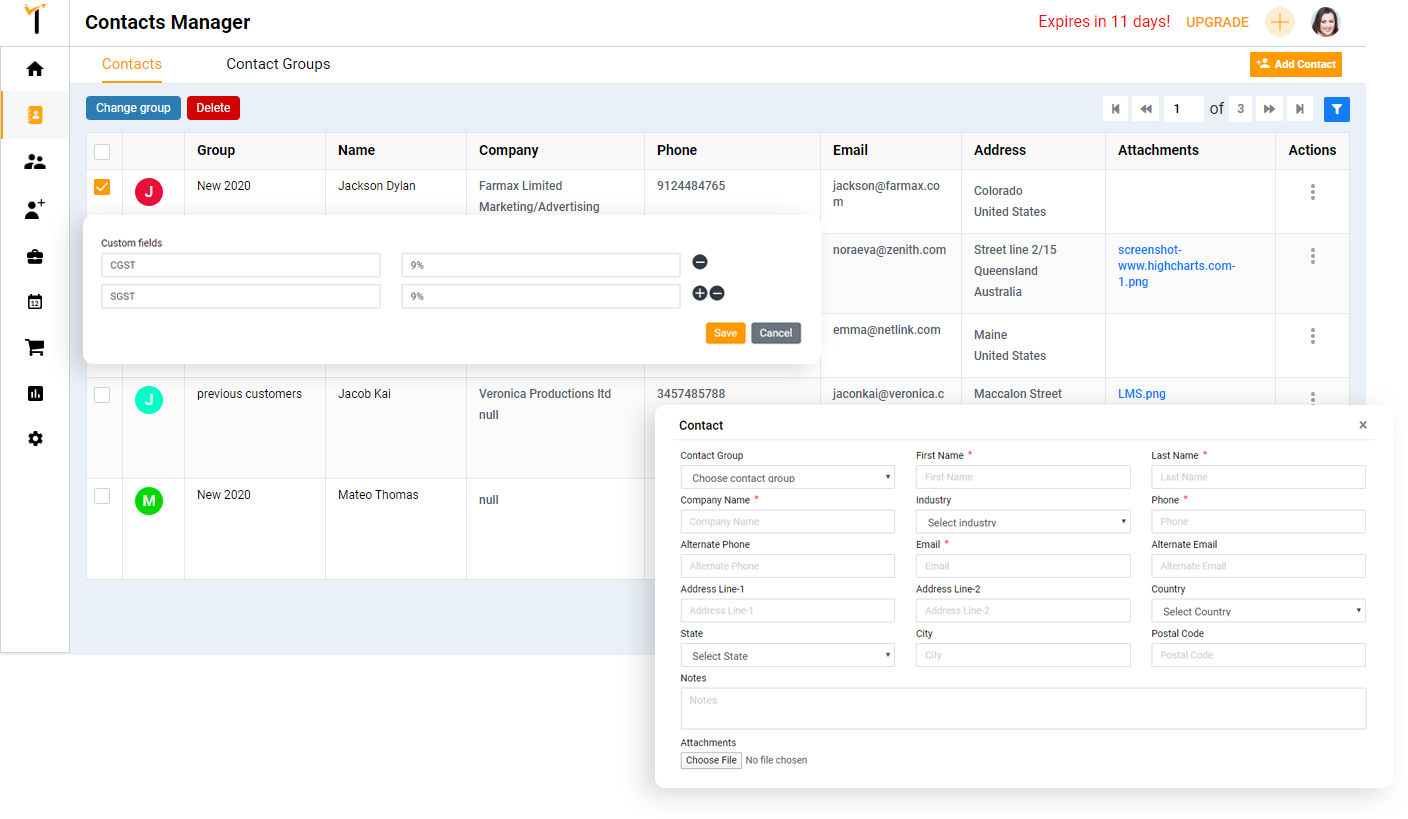Click the green M avatar for Mateo Thomas
The height and width of the screenshot is (819, 1408).
[x=149, y=501]
